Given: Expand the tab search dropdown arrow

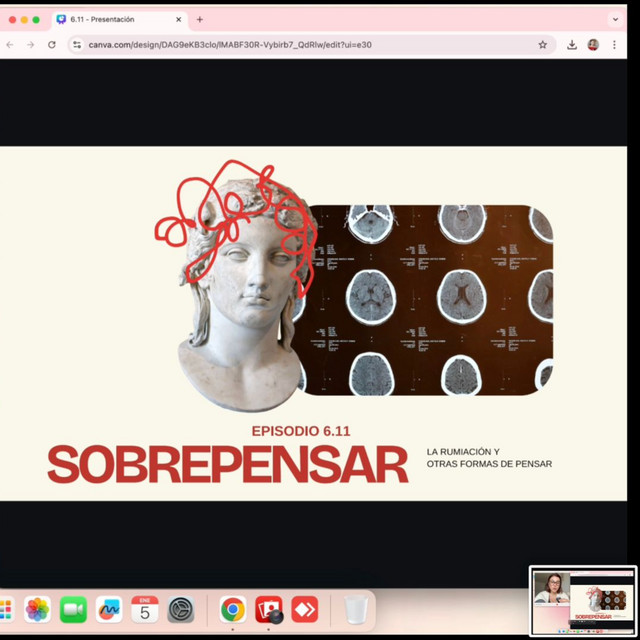Looking at the screenshot, I should [615, 19].
